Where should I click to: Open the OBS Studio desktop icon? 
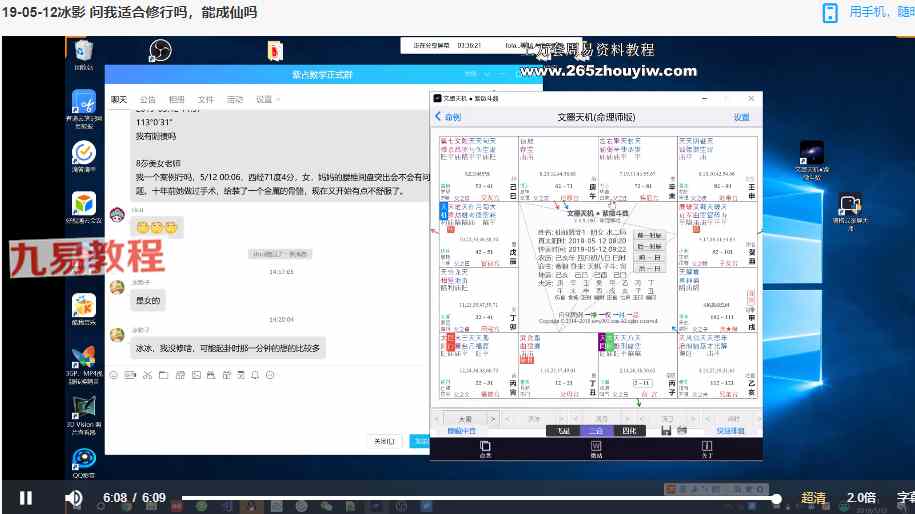tap(160, 50)
